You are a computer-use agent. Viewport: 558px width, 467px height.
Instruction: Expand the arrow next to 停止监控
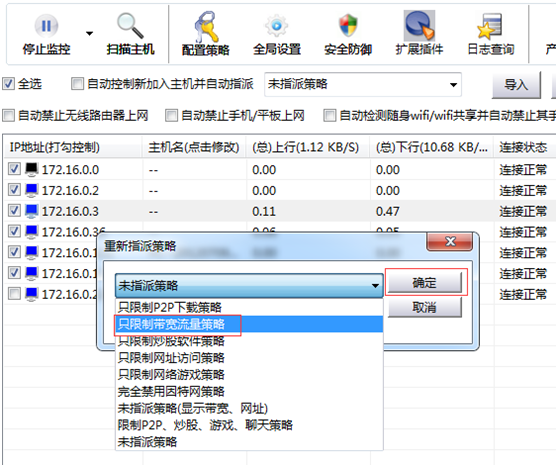[x=89, y=33]
